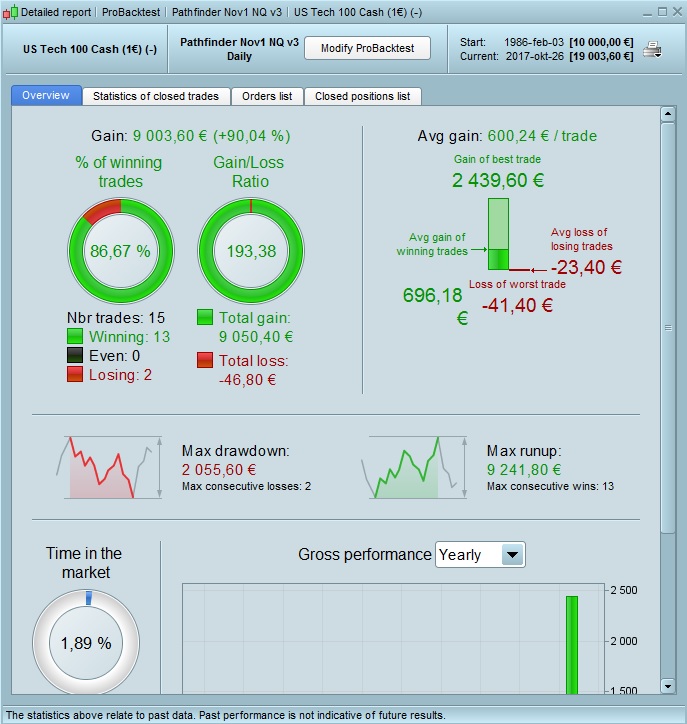Viewport: 687px width, 724px height.
Task: Click the Even: 0 label
Action: (114, 356)
